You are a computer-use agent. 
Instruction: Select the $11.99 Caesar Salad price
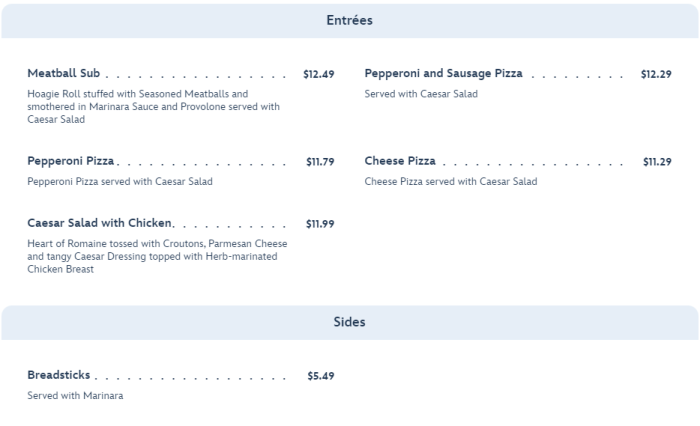pyautogui.click(x=320, y=224)
